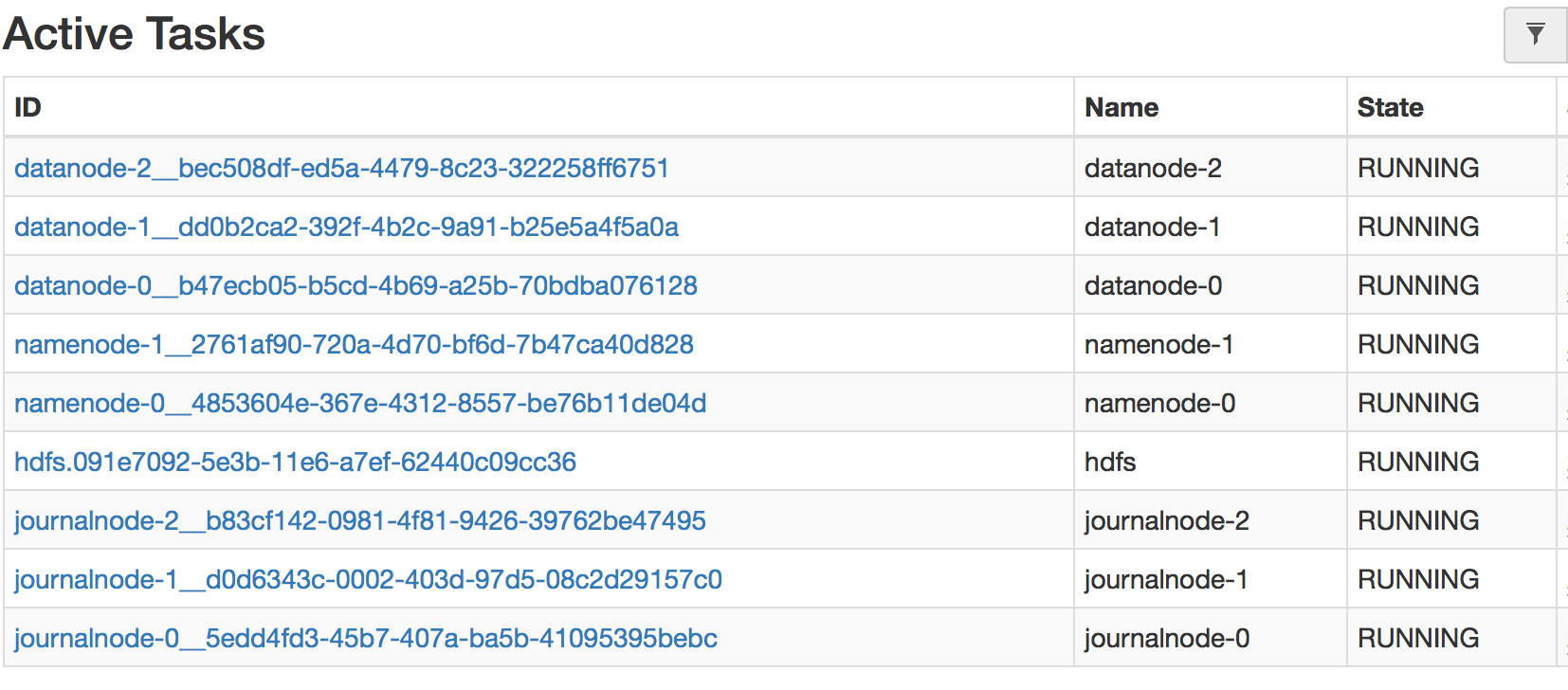
Task: Open journalnode-1 task ID link
Action: pos(368,580)
